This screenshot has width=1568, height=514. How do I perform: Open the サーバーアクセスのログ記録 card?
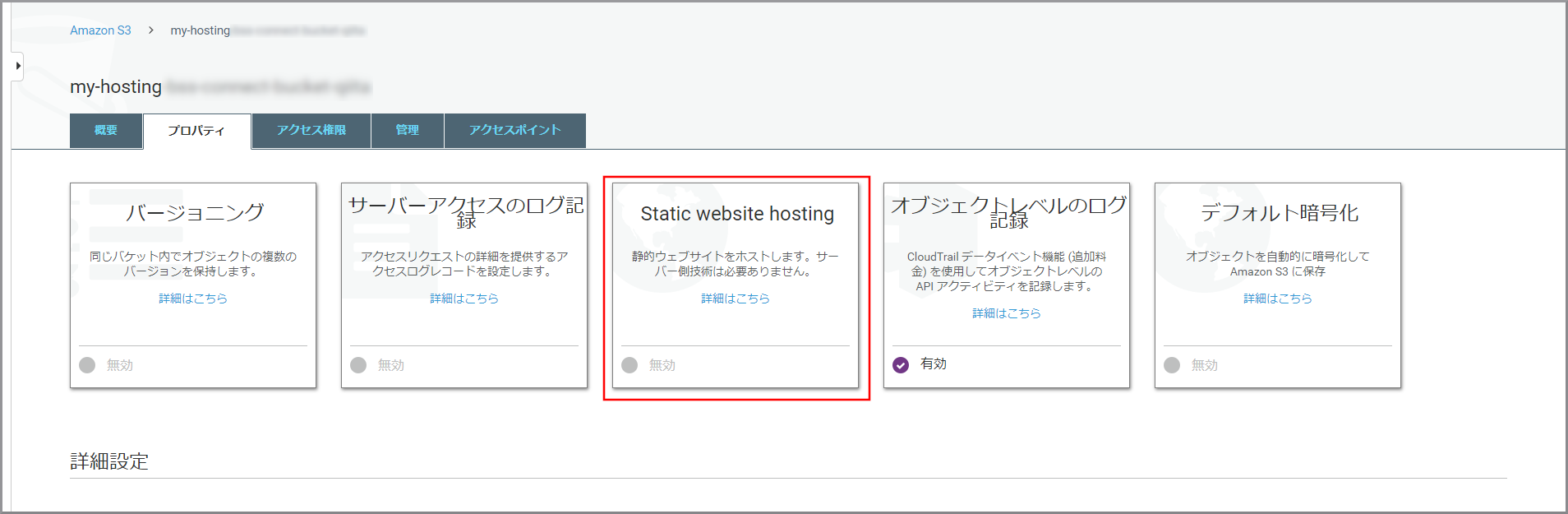[464, 285]
